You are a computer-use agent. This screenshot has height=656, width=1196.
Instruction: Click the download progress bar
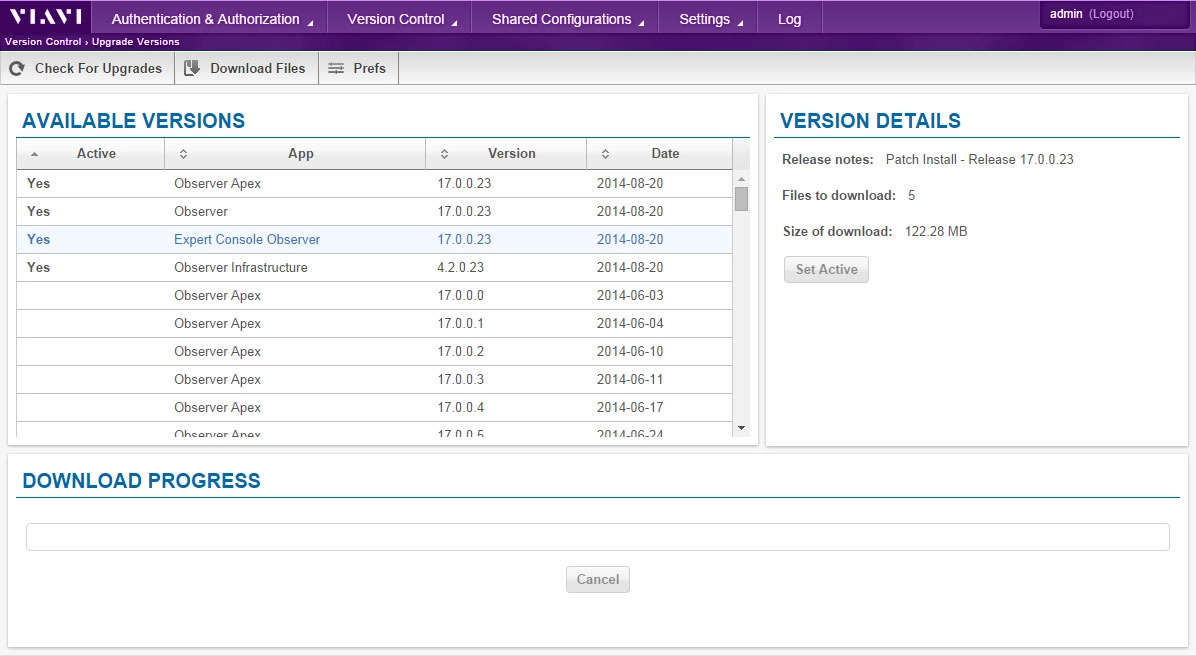click(598, 537)
